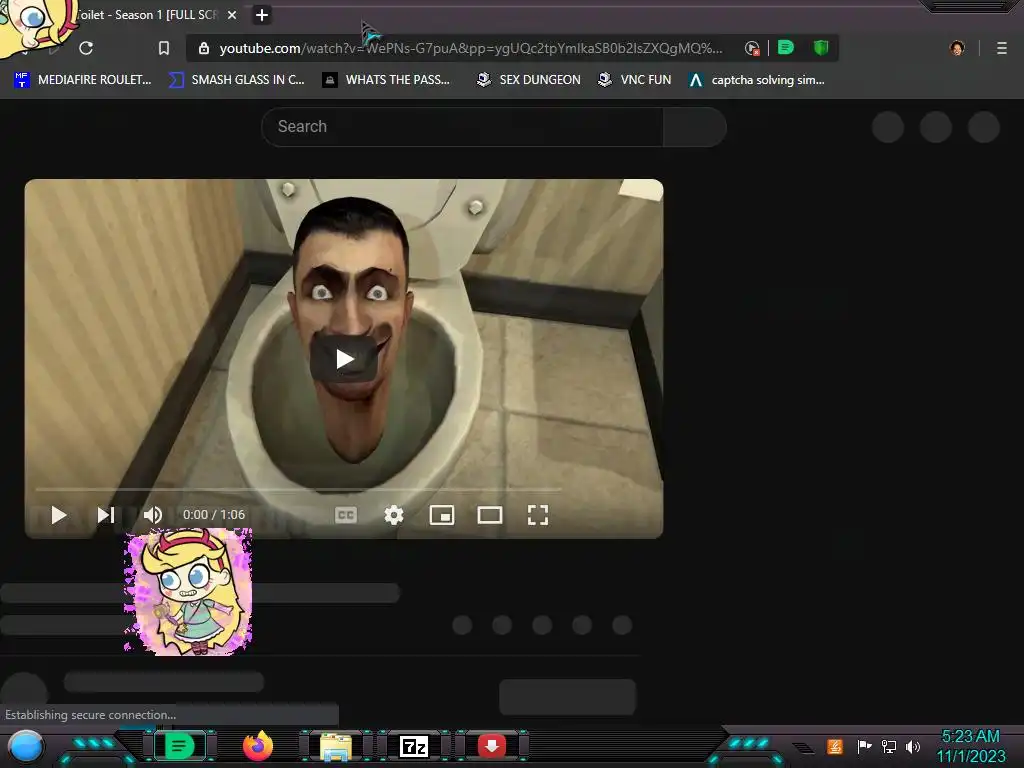Open the browser hamburger menu

coord(1002,48)
